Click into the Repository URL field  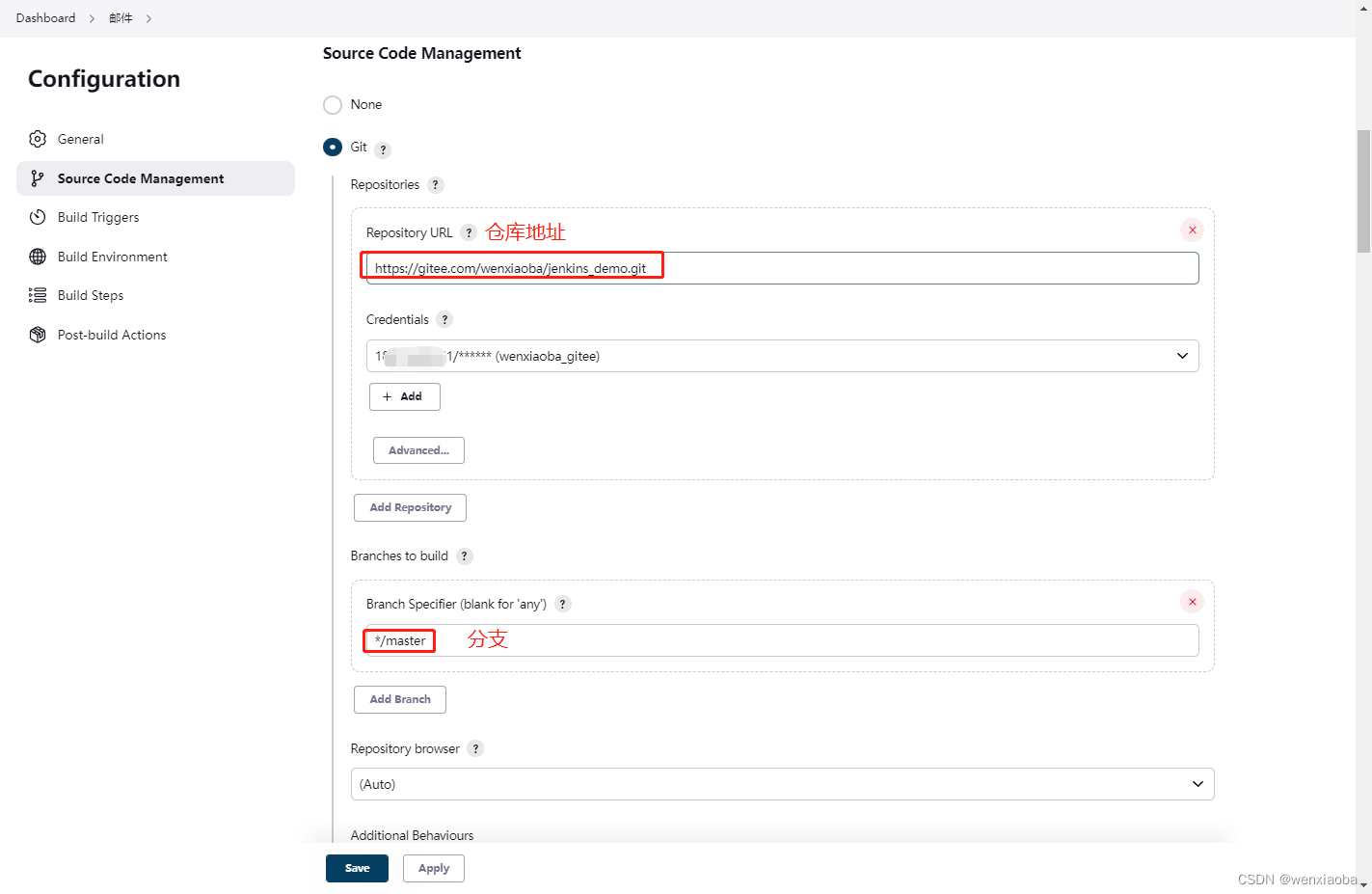pyautogui.click(x=783, y=268)
